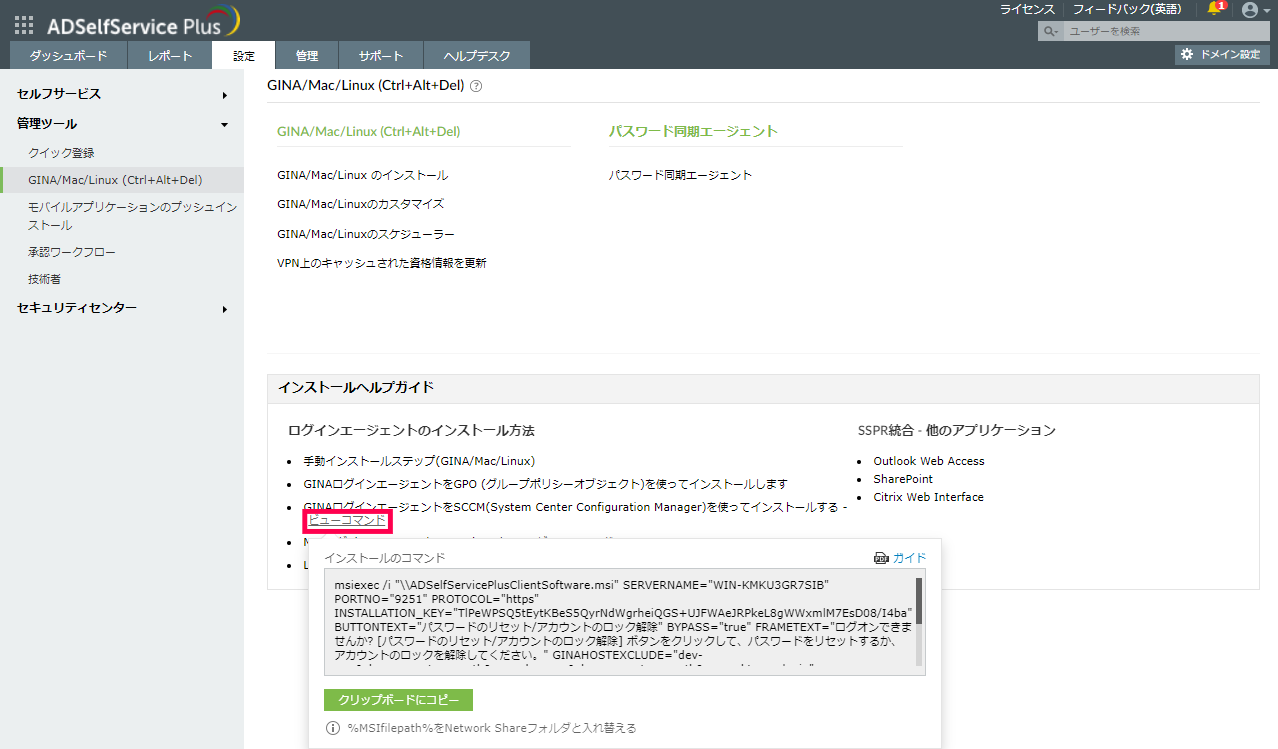
Task: Click the ドメイン設定 gear button
Action: [1222, 55]
